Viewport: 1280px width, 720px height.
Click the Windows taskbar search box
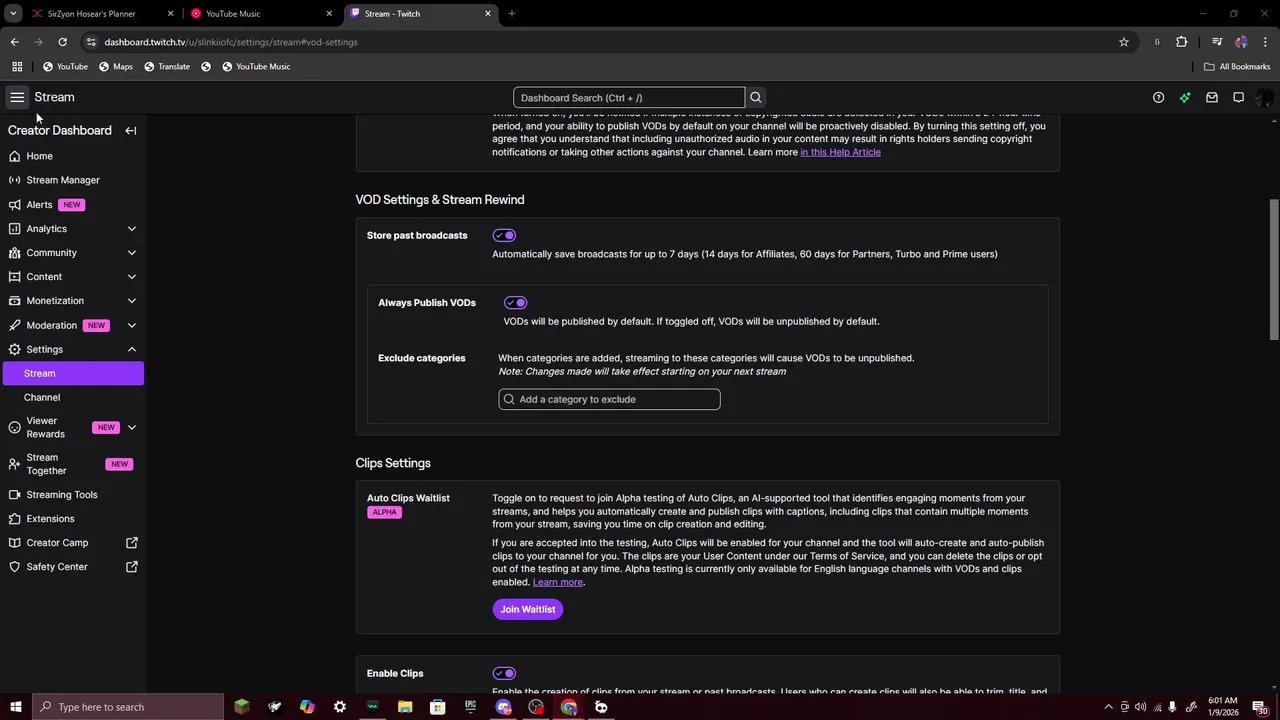(128, 707)
